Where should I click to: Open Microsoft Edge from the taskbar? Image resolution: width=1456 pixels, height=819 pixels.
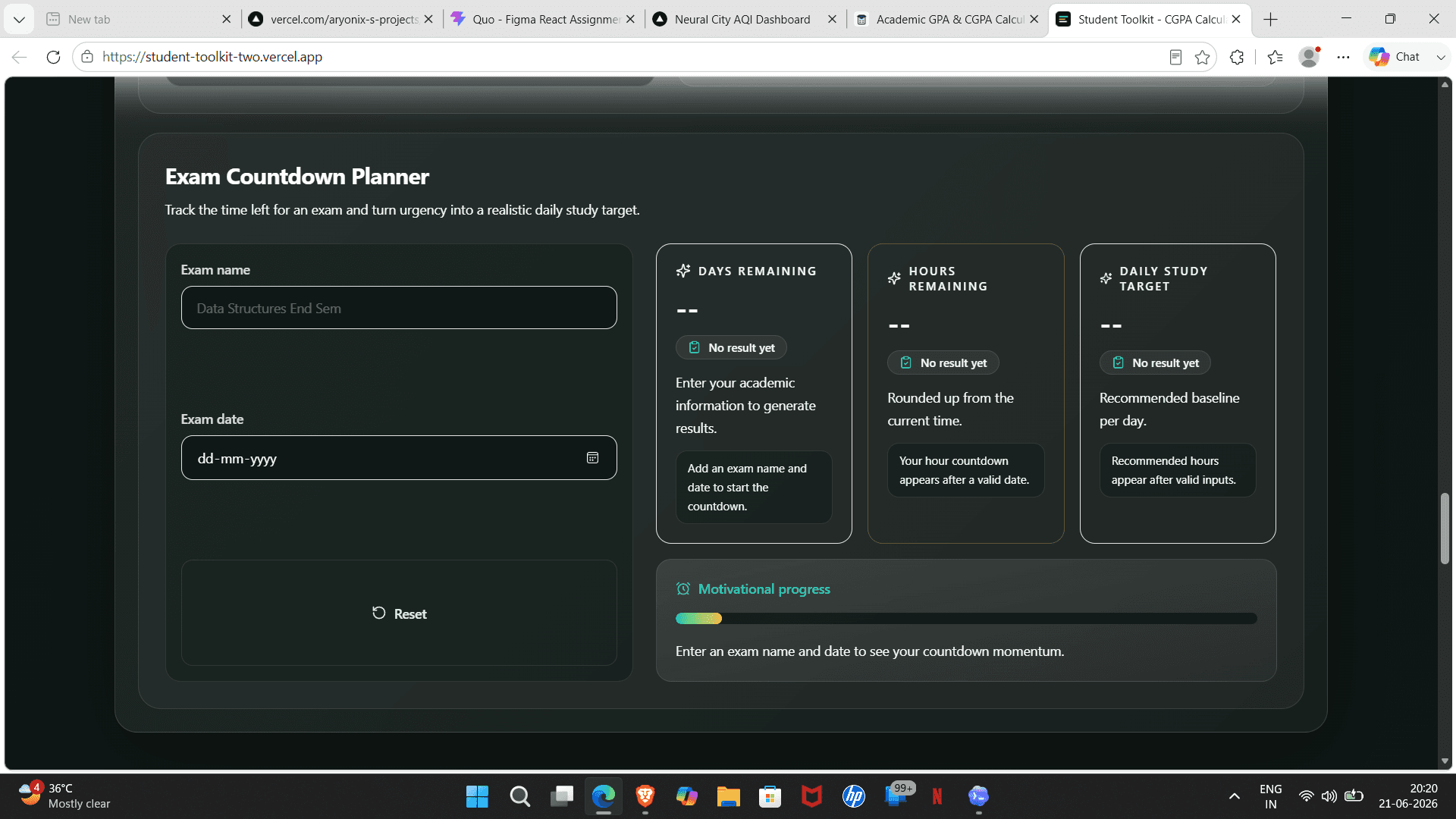pos(604,796)
